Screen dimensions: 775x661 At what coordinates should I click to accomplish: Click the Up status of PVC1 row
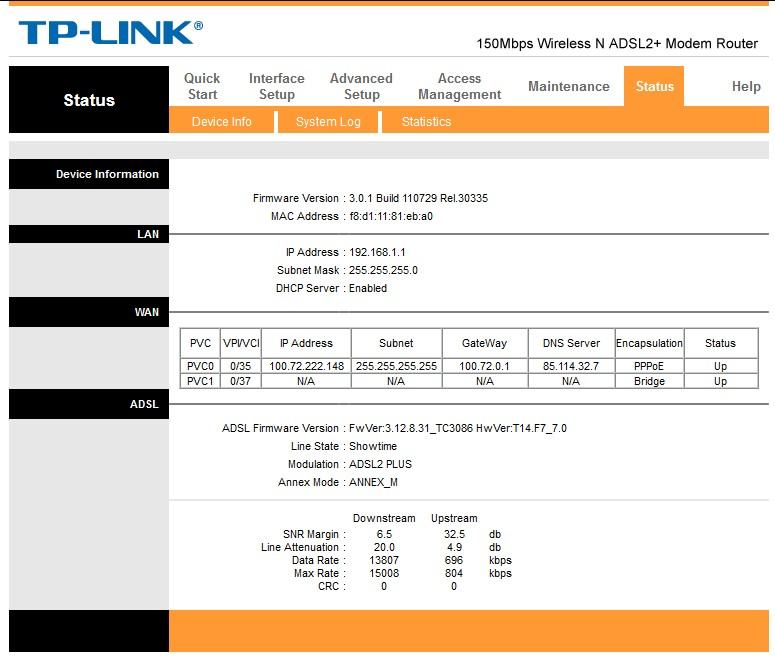tap(720, 381)
